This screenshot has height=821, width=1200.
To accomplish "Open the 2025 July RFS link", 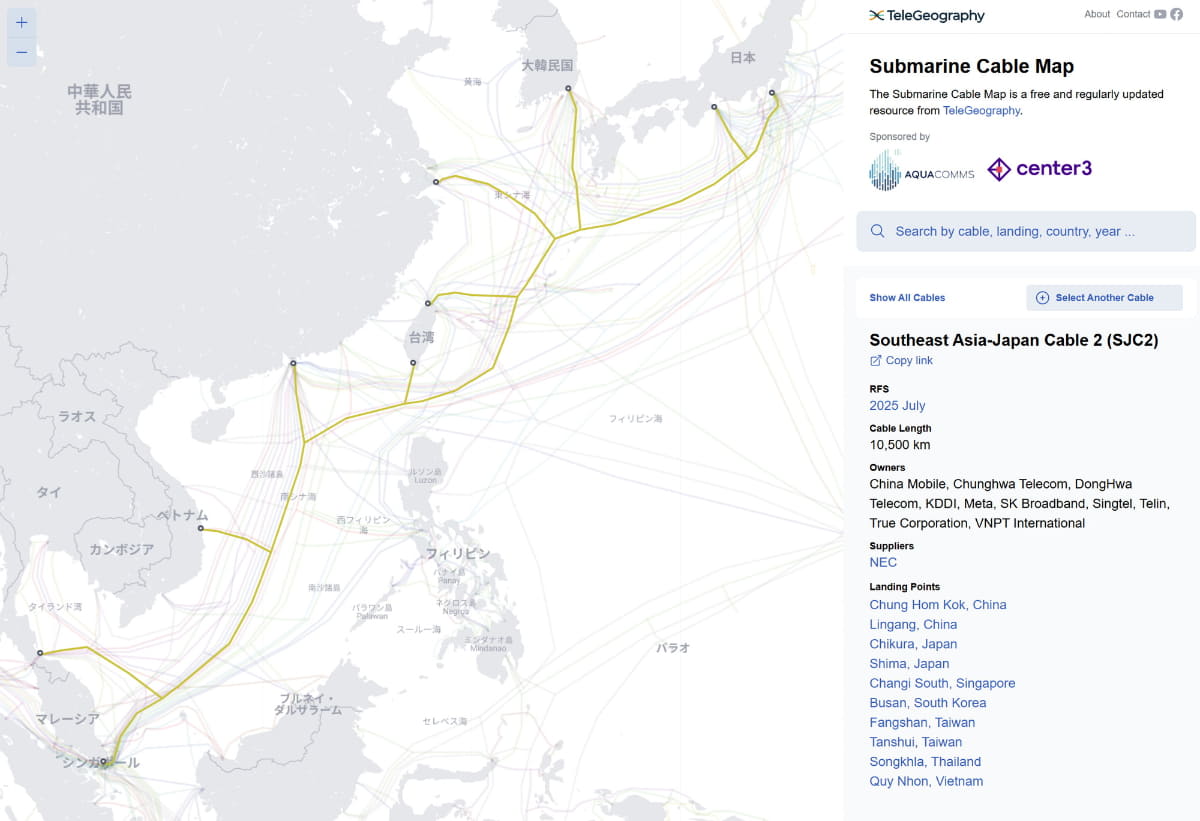I will [x=897, y=405].
